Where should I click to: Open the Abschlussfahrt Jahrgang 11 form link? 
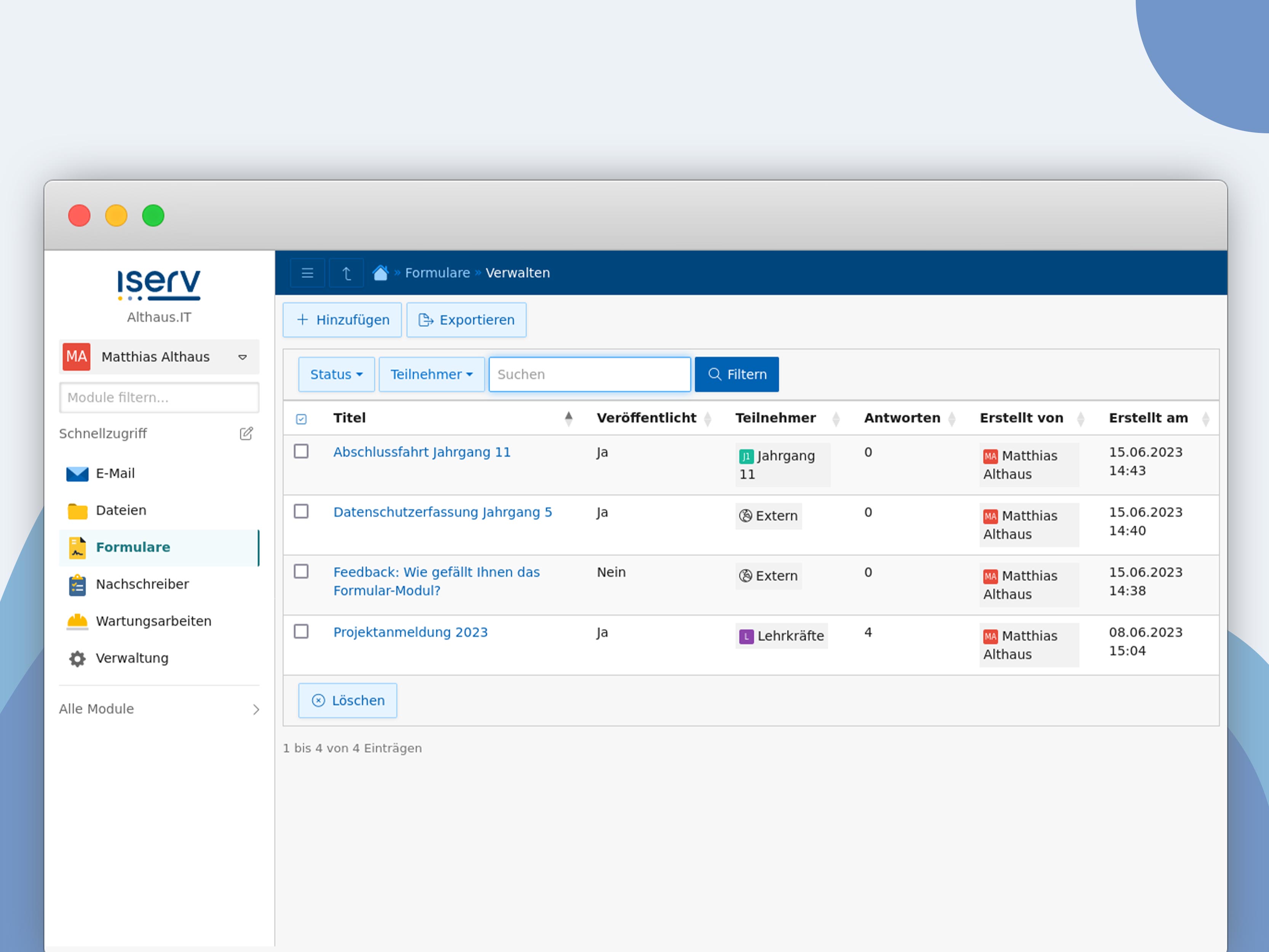(x=421, y=452)
